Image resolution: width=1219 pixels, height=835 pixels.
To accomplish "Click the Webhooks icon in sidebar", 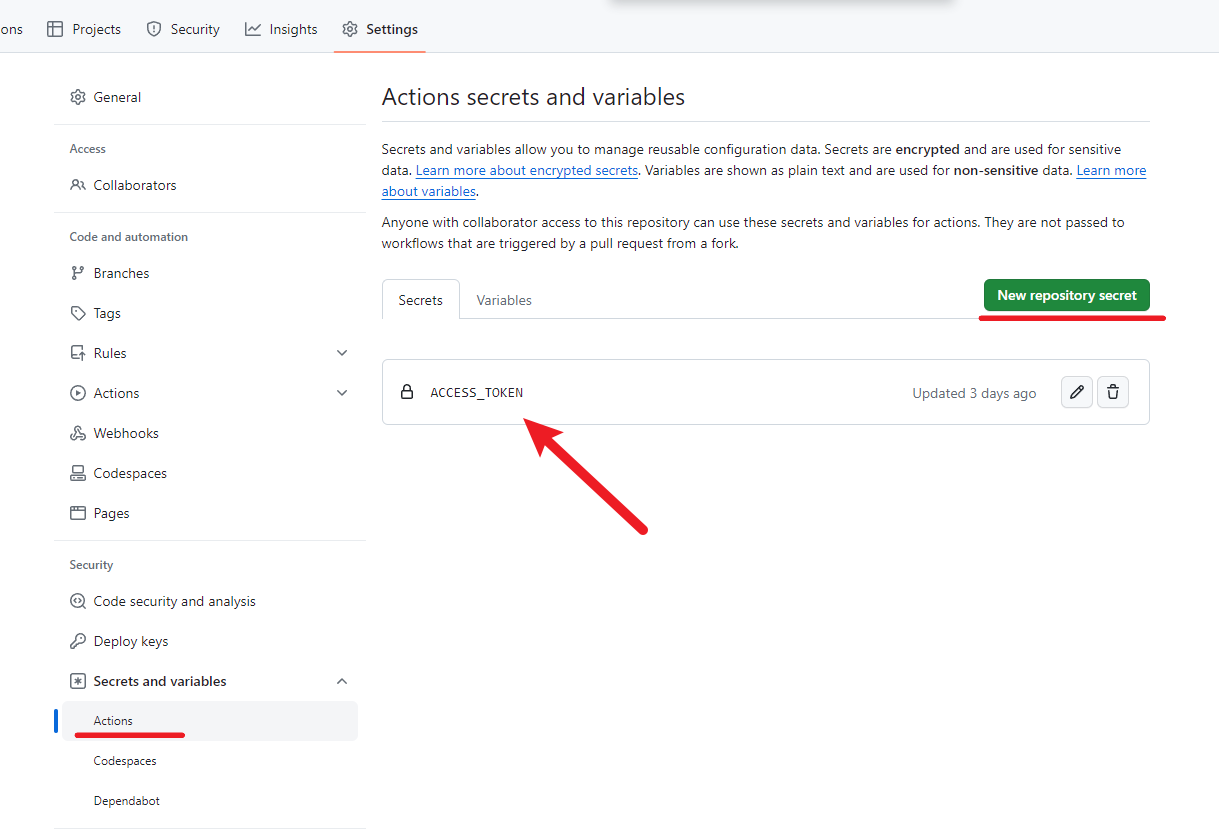I will coord(78,433).
